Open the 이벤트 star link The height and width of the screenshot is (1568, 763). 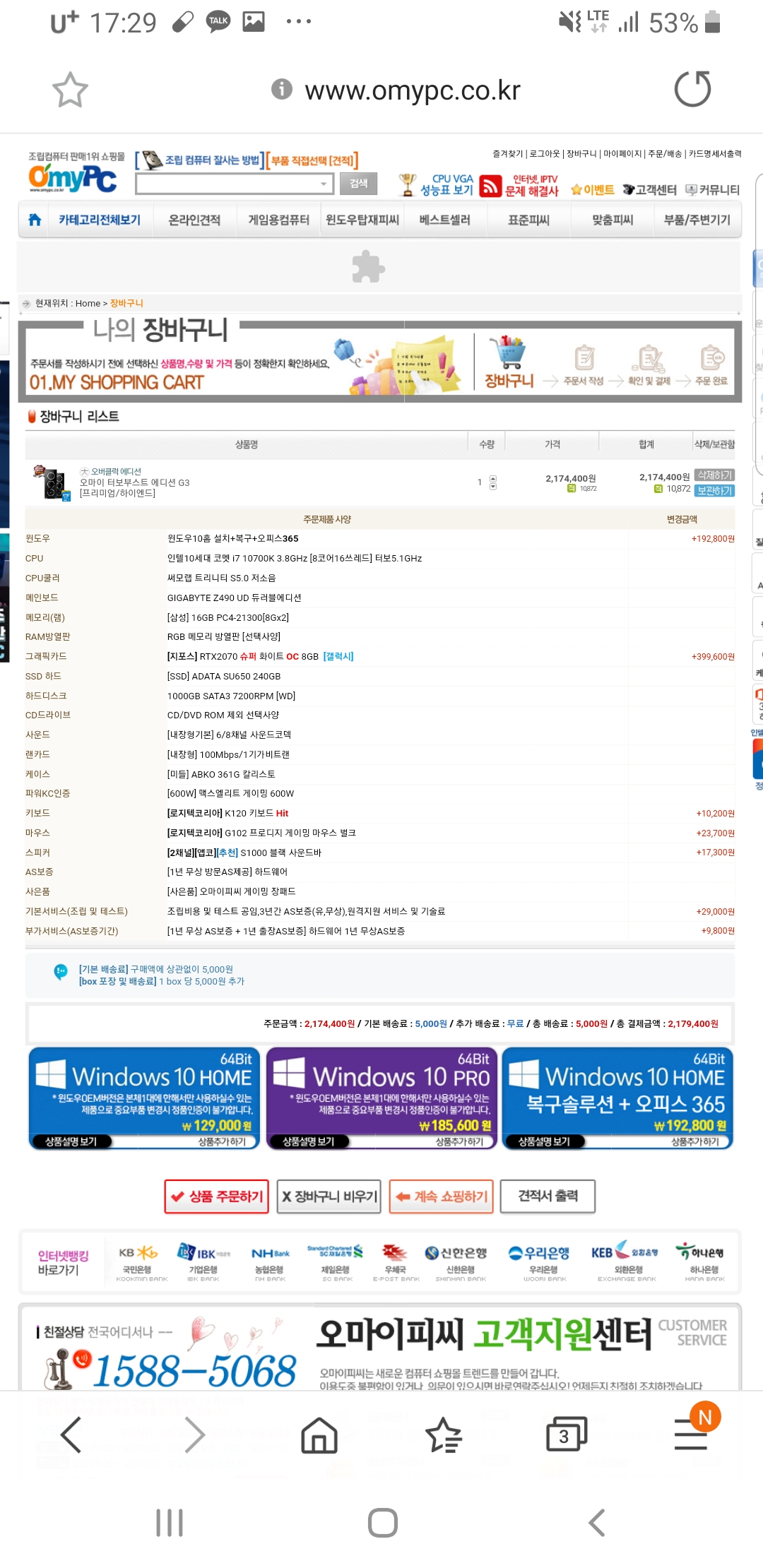592,189
